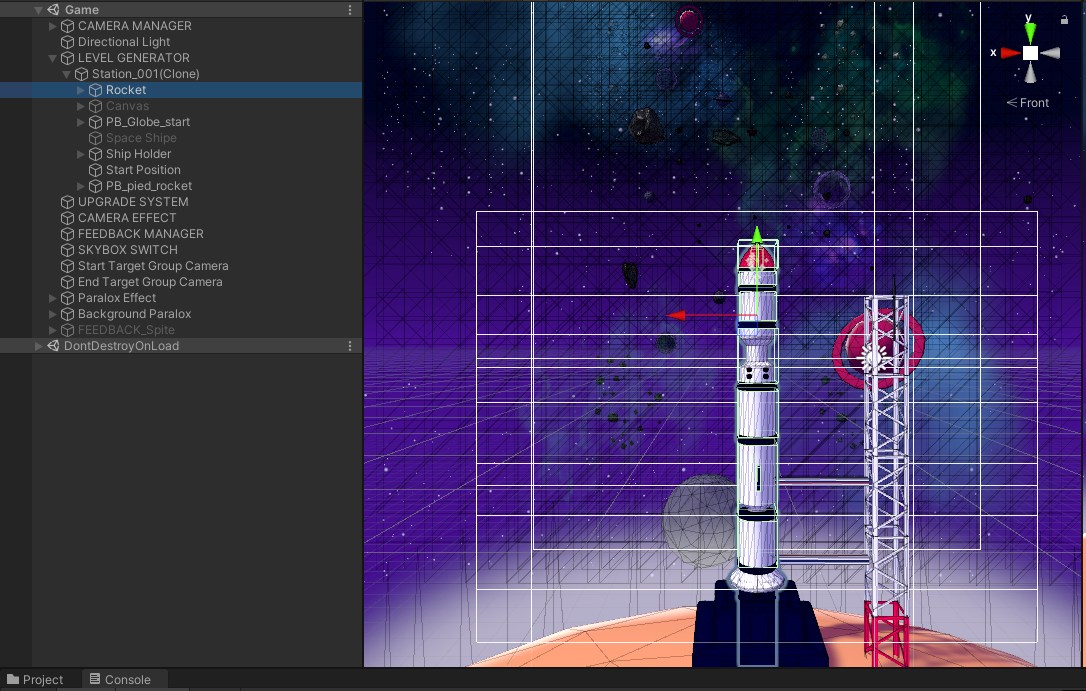The width and height of the screenshot is (1086, 691).
Task: Collapse Station_001(Clone) children
Action: coord(66,74)
